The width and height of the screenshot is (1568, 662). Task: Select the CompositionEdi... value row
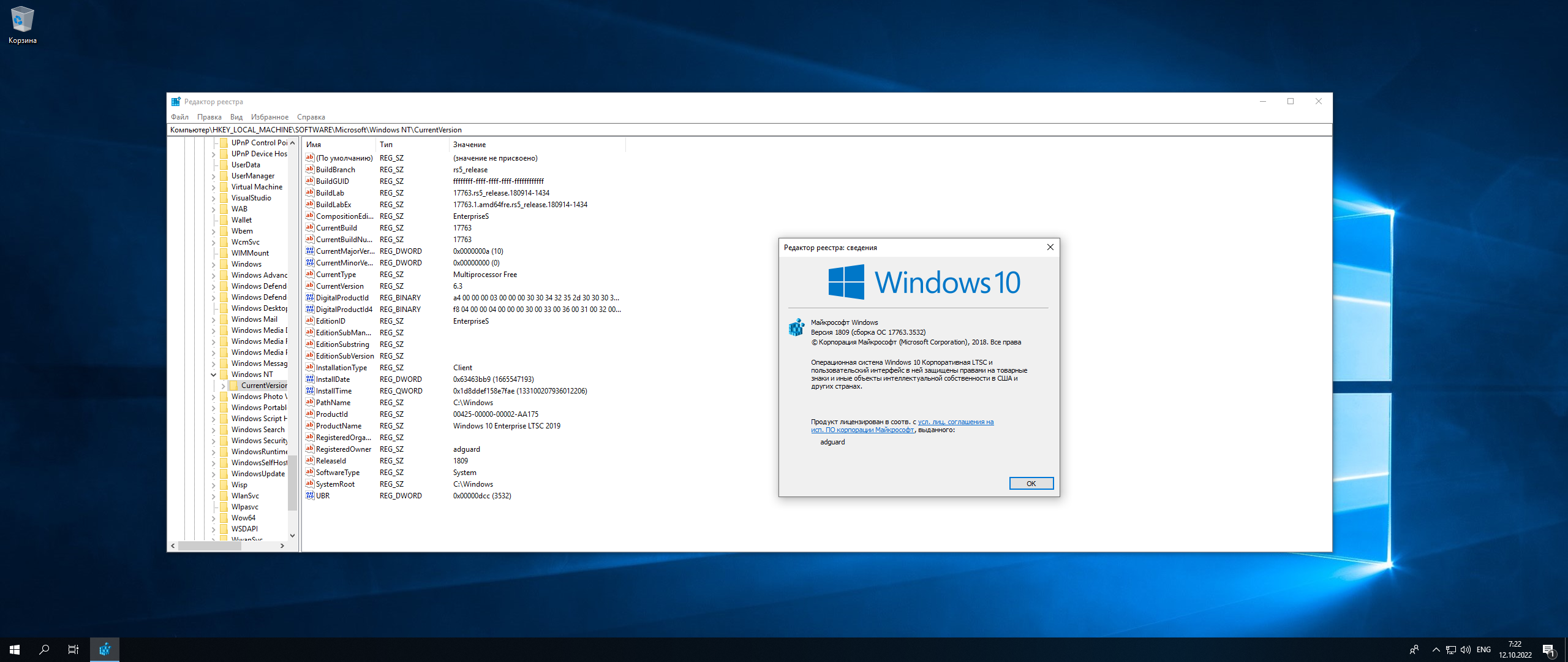(x=464, y=216)
